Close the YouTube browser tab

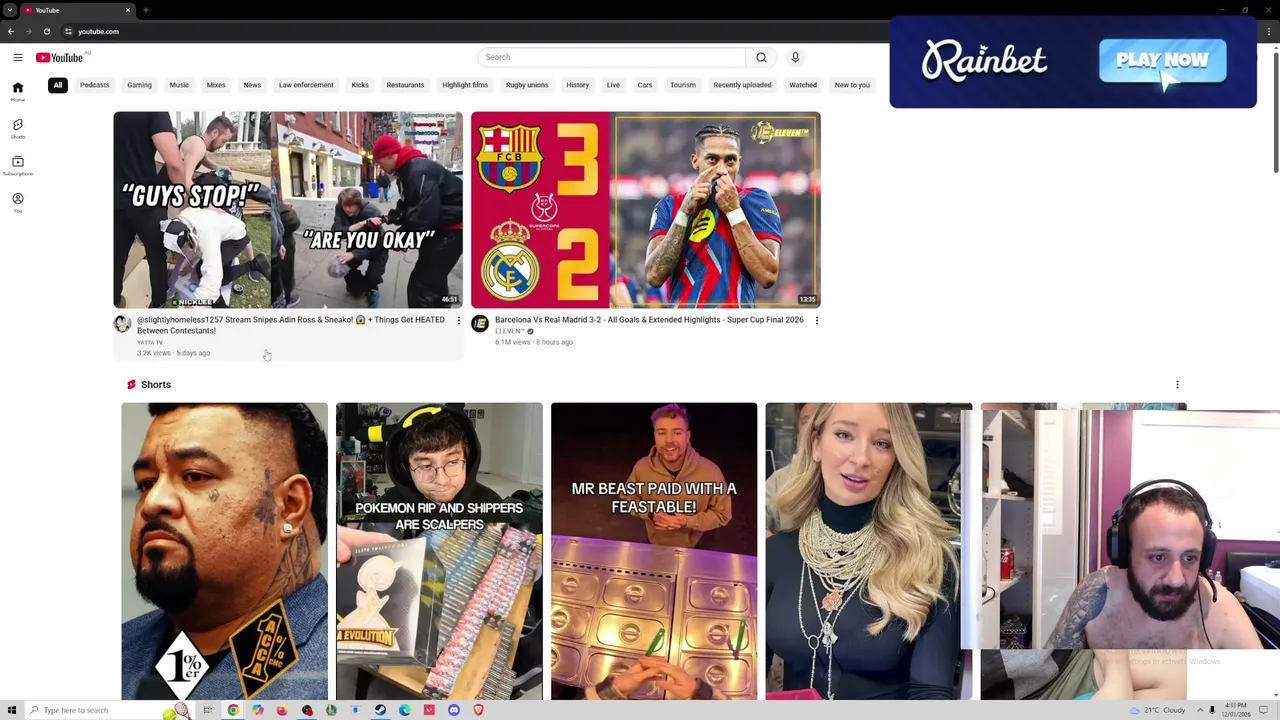(x=128, y=10)
